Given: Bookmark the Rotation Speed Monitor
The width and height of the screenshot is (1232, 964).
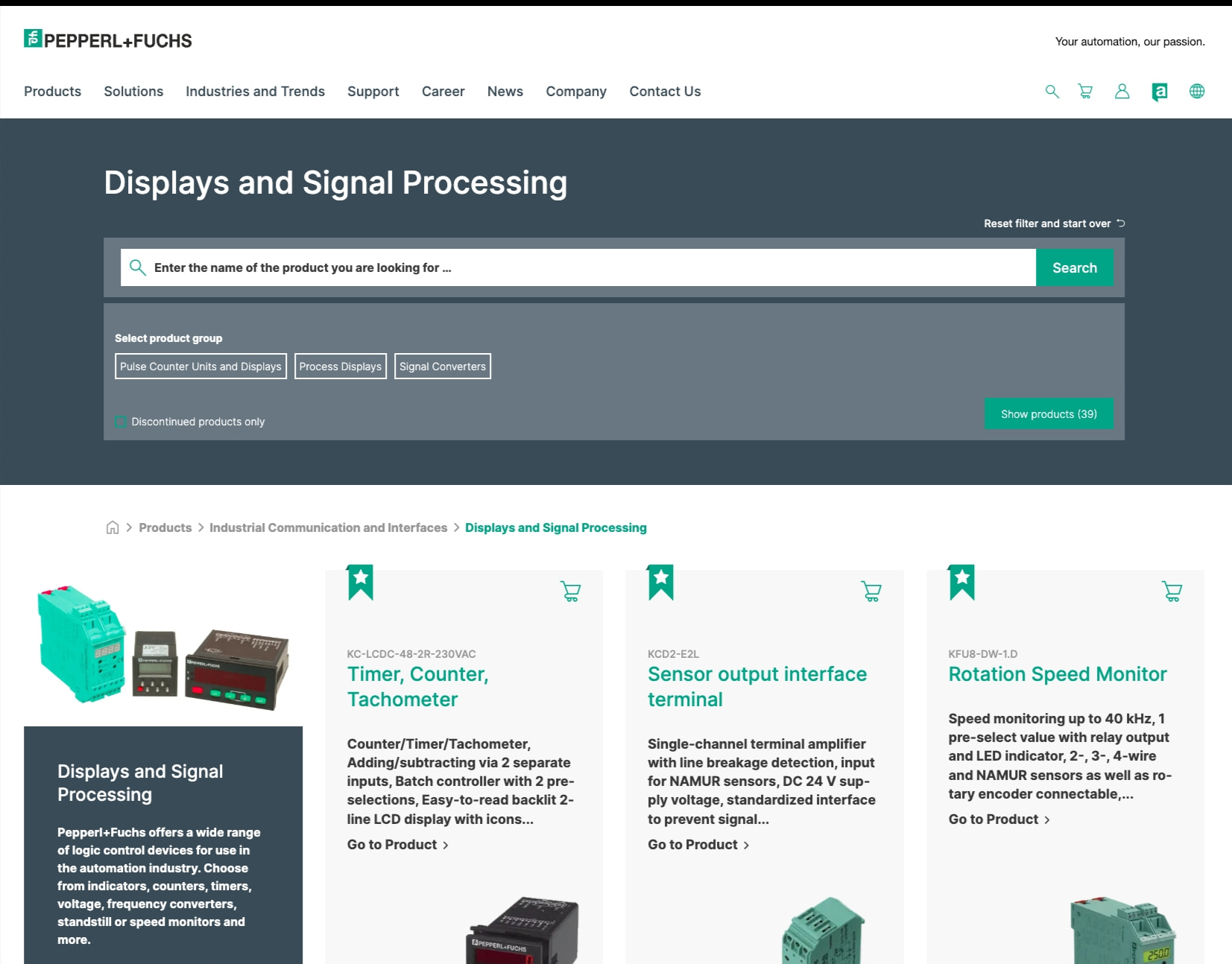Looking at the screenshot, I should click(962, 583).
